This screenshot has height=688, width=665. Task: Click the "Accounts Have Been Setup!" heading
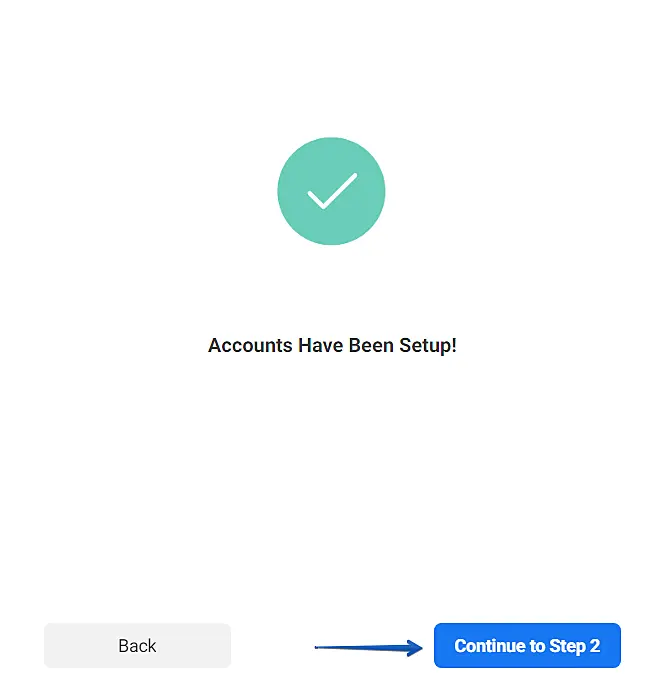coord(332,346)
